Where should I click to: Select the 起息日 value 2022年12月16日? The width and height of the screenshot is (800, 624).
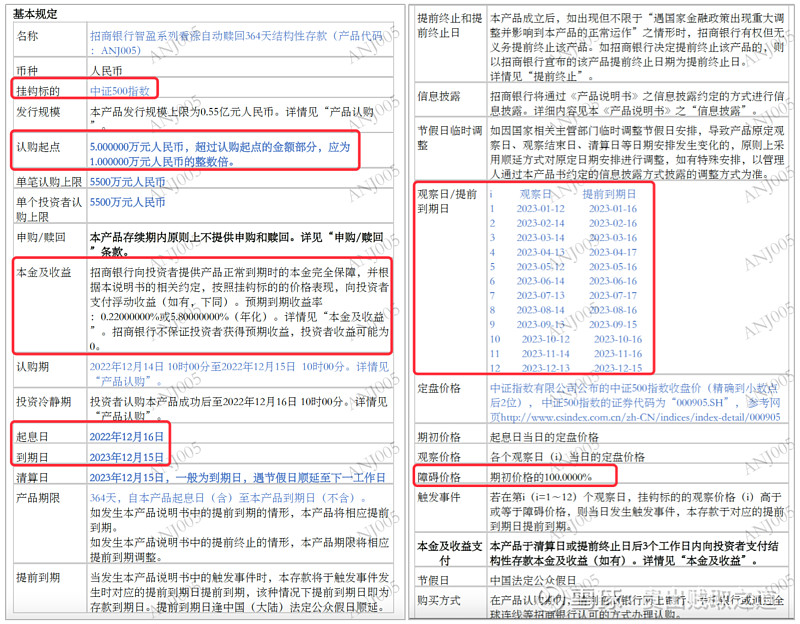(x=127, y=437)
